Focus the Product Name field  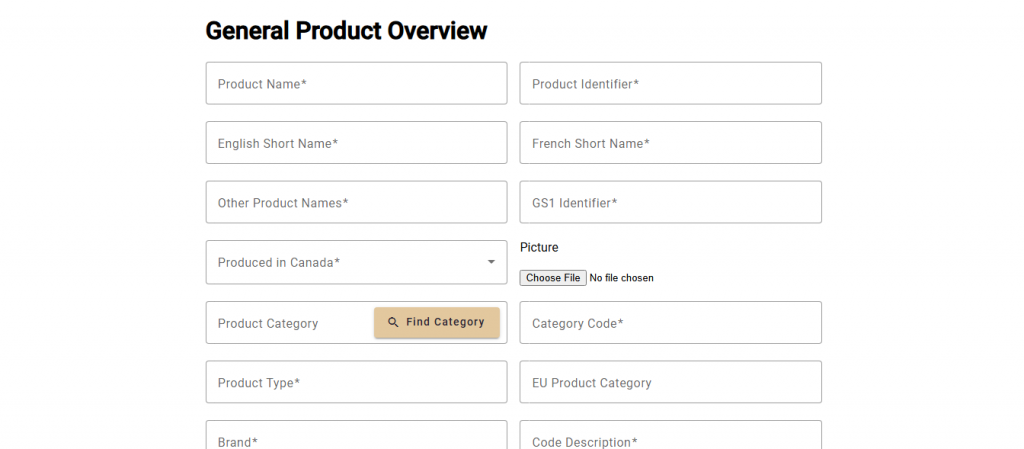(356, 84)
